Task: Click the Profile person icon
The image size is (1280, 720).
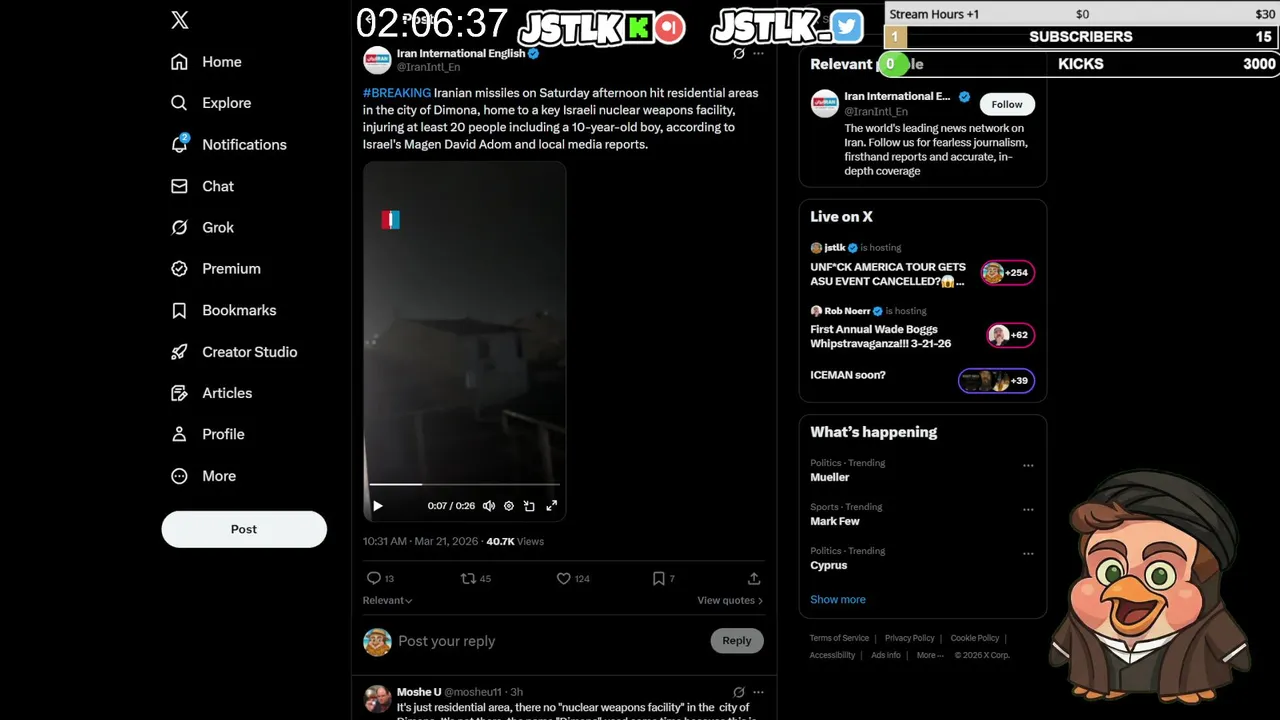Action: click(179, 435)
